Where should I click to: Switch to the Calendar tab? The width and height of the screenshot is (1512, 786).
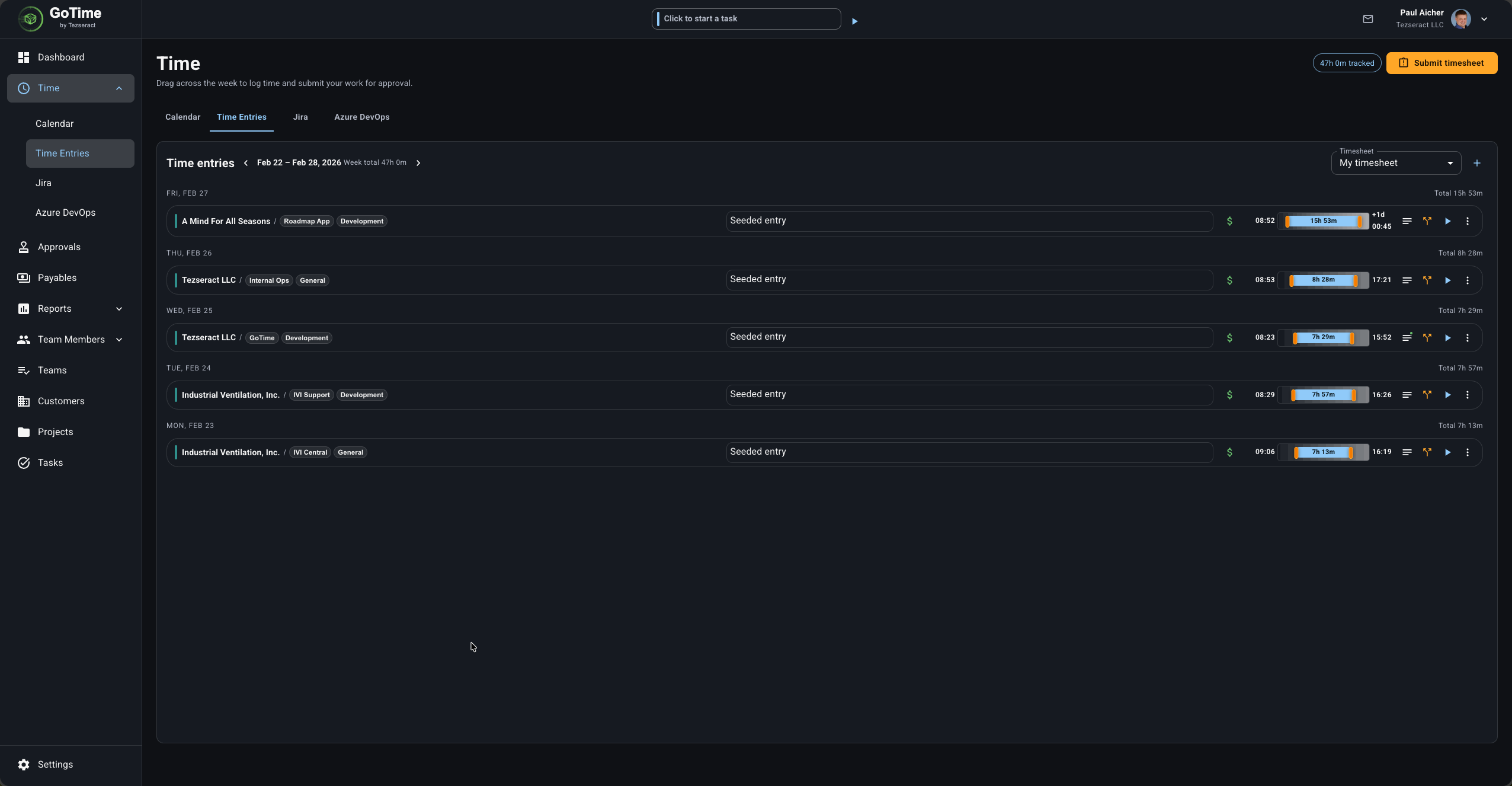point(182,117)
